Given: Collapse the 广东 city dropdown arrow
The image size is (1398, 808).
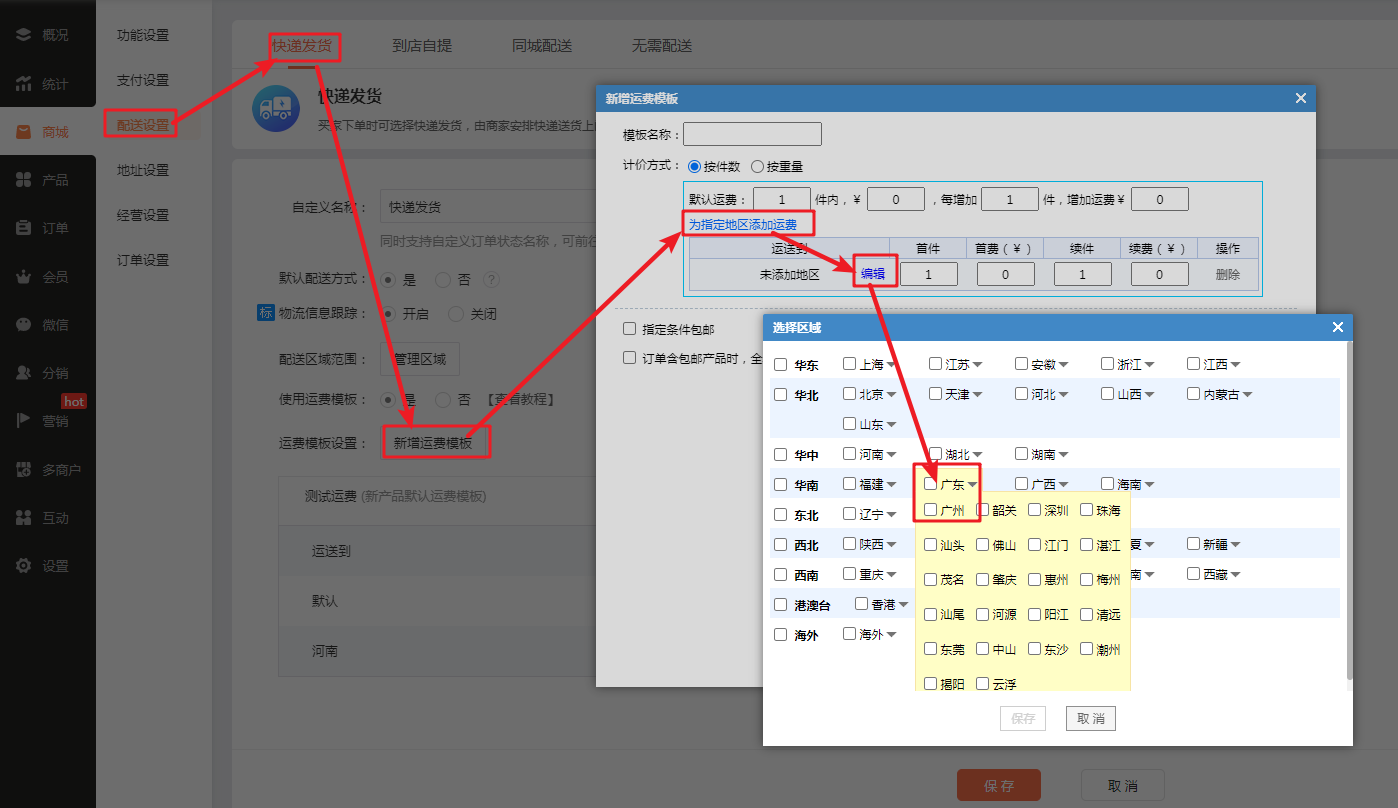Looking at the screenshot, I should (972, 485).
